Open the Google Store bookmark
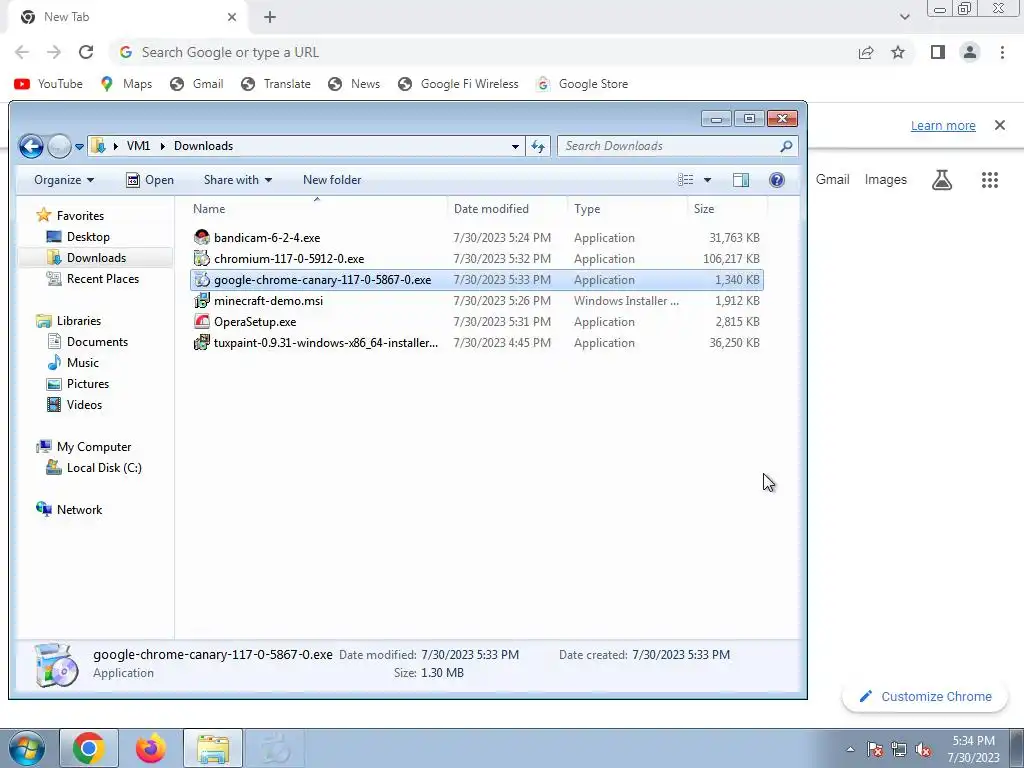Image resolution: width=1024 pixels, height=768 pixels. point(581,84)
